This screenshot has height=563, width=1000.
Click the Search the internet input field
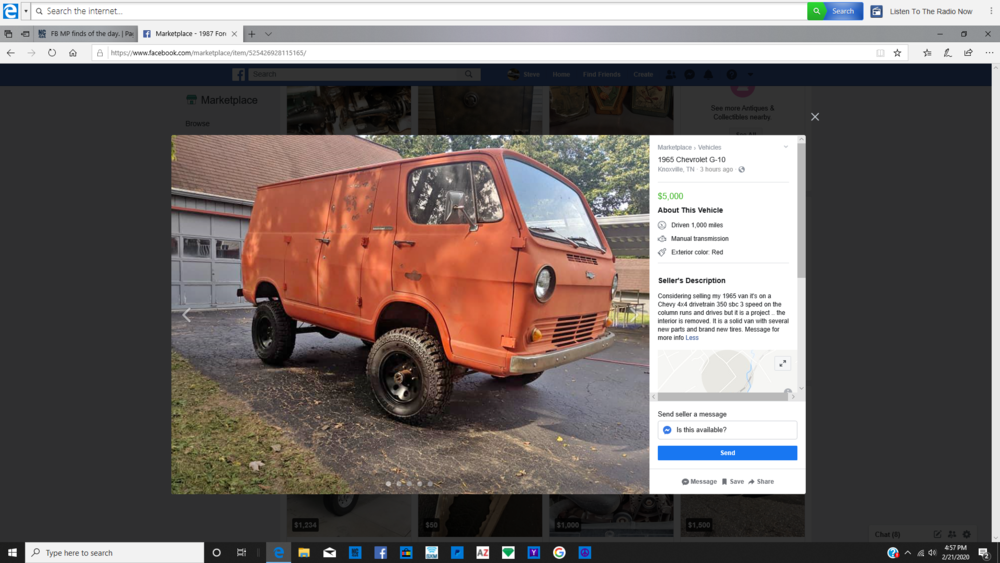coord(420,11)
